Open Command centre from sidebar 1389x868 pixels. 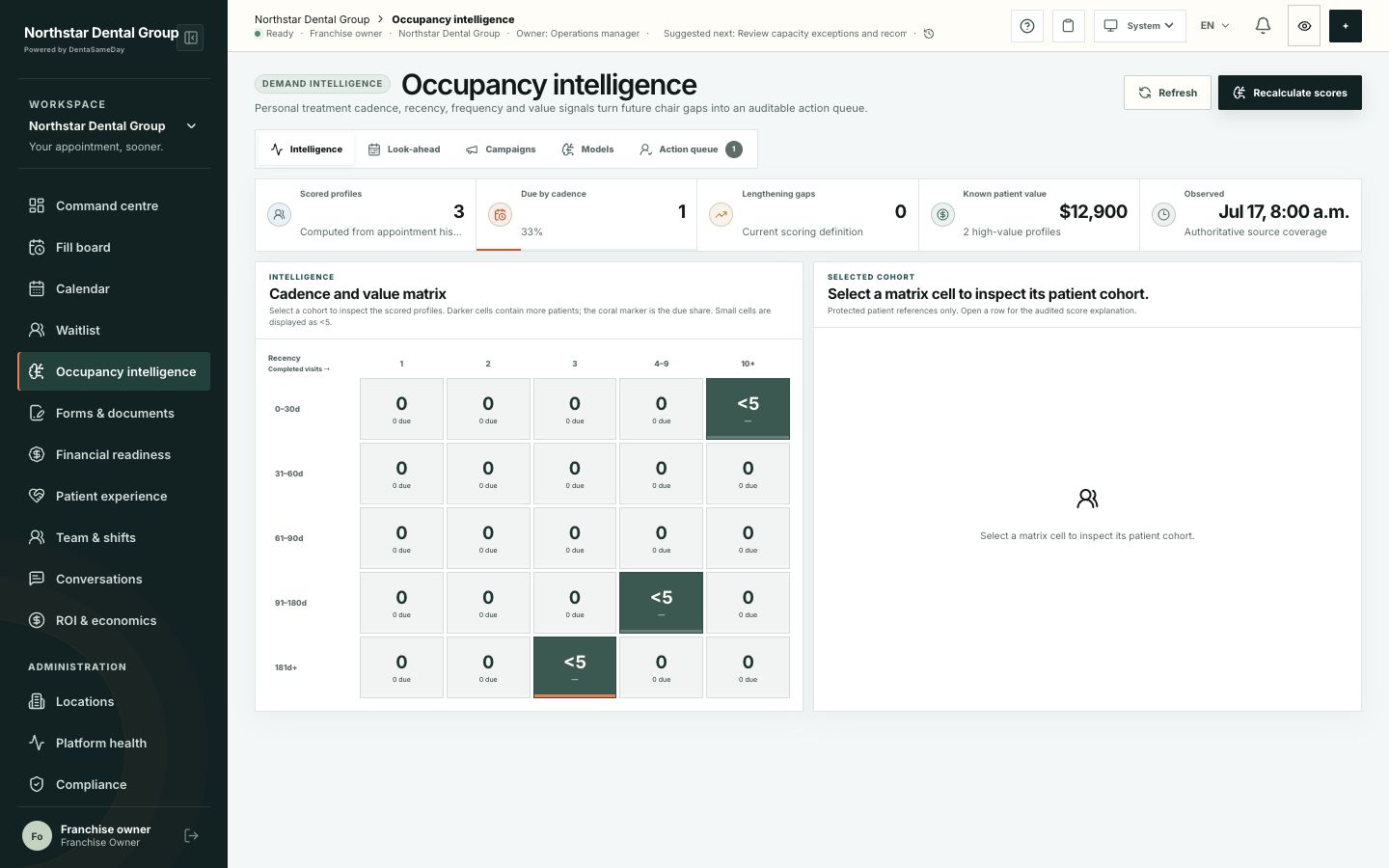coord(114,205)
